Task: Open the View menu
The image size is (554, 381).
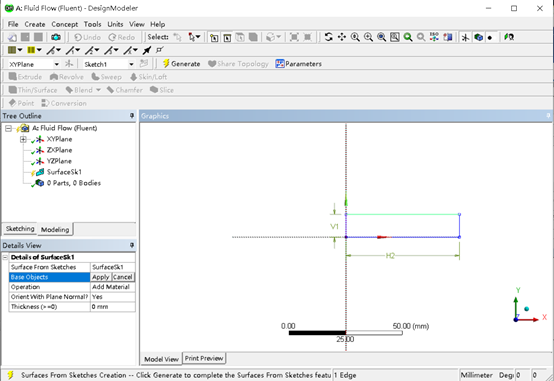Action: 137,24
